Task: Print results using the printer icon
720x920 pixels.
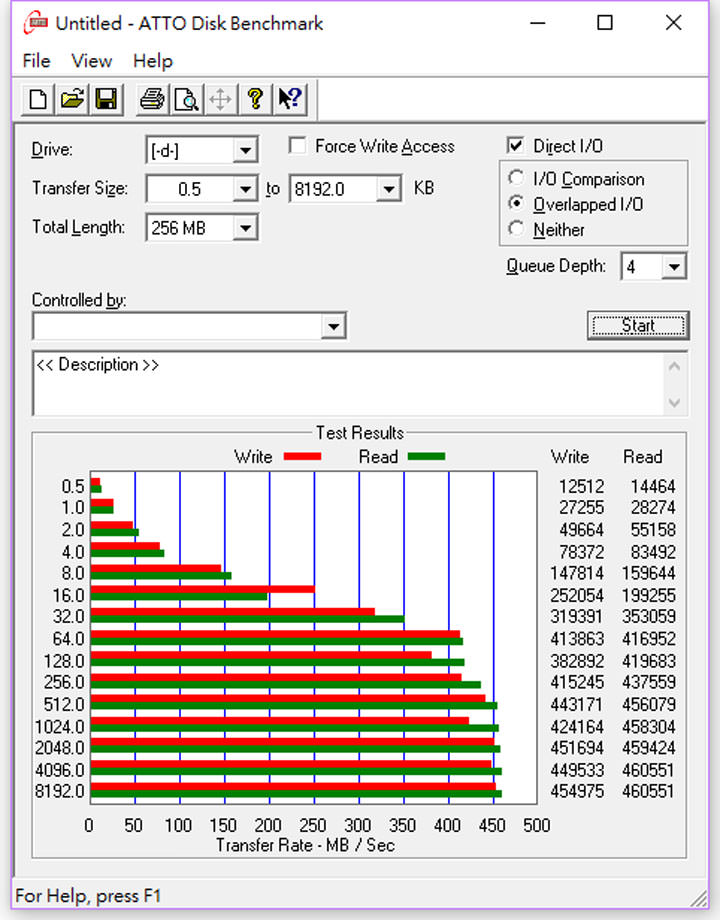Action: pyautogui.click(x=152, y=99)
